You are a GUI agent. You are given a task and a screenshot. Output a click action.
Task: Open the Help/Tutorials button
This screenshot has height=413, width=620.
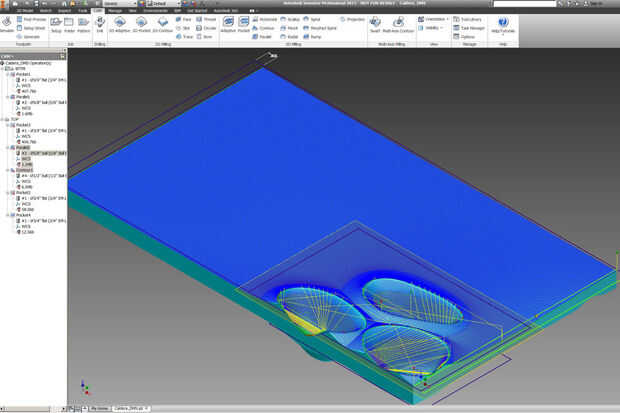pos(503,25)
